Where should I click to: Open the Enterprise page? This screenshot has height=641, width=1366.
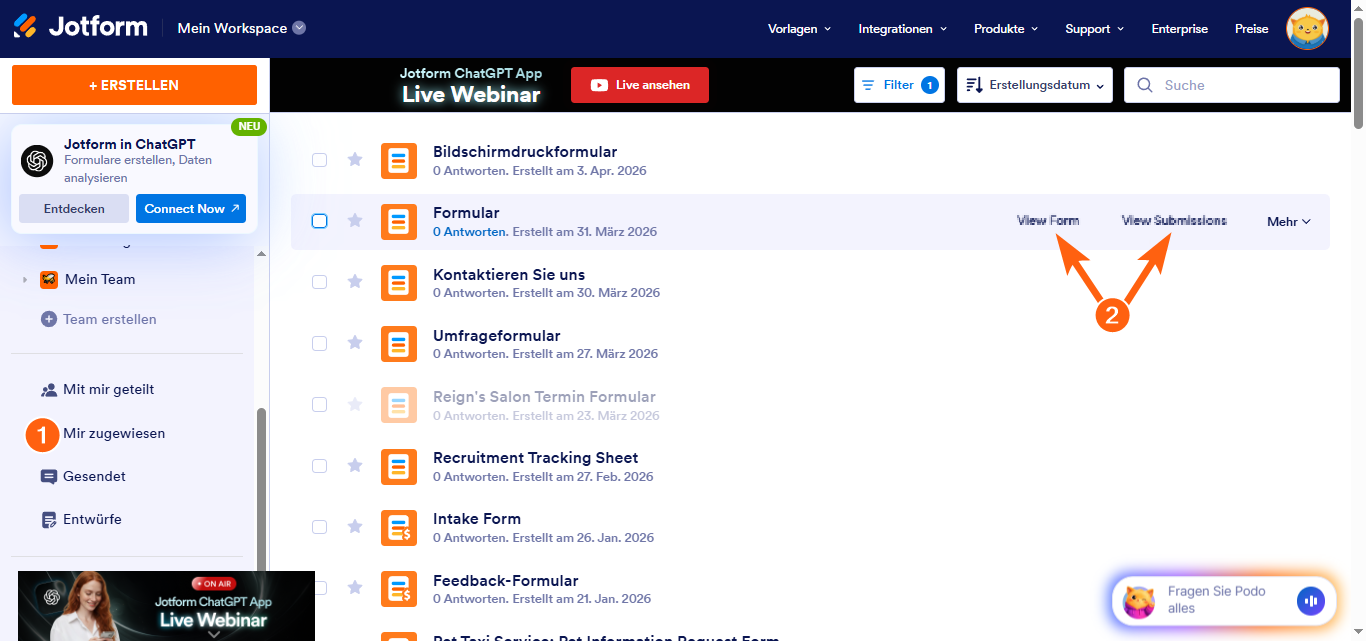click(1180, 29)
